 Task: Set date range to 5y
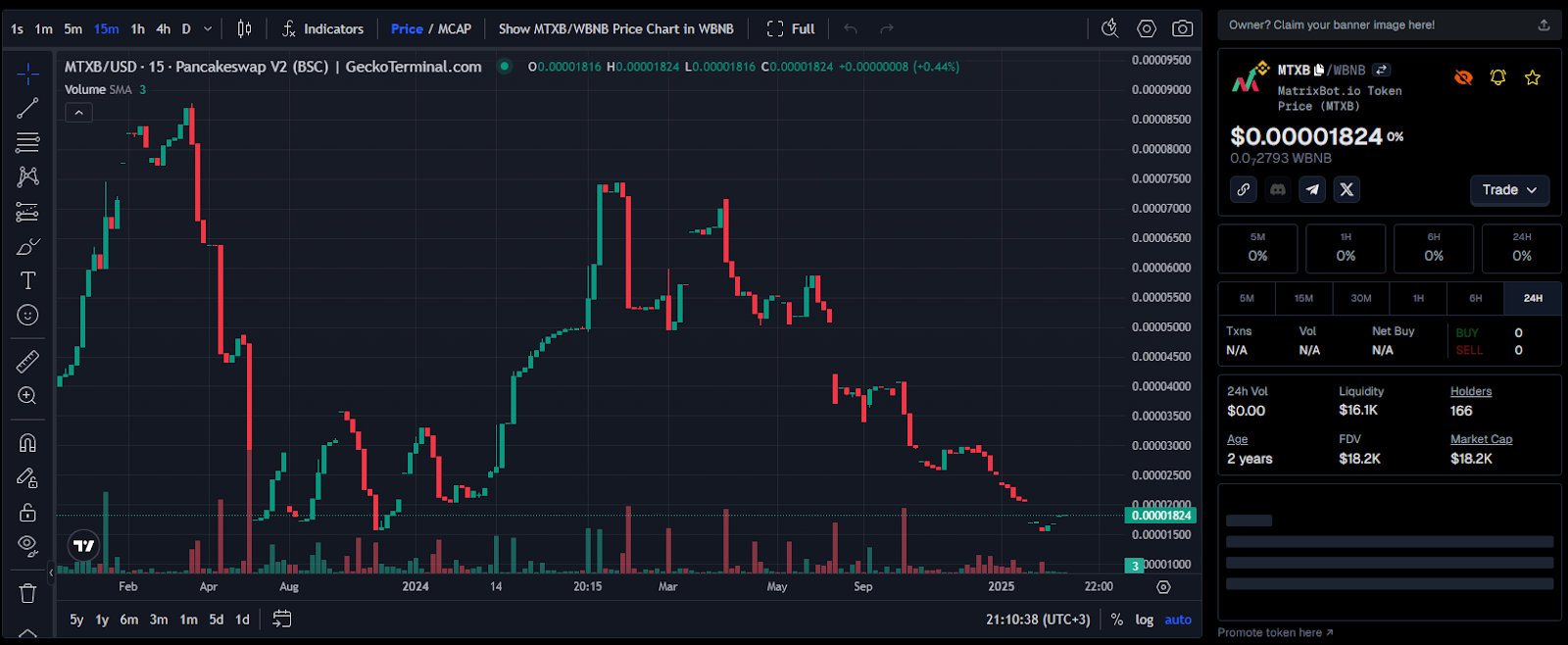[x=76, y=620]
